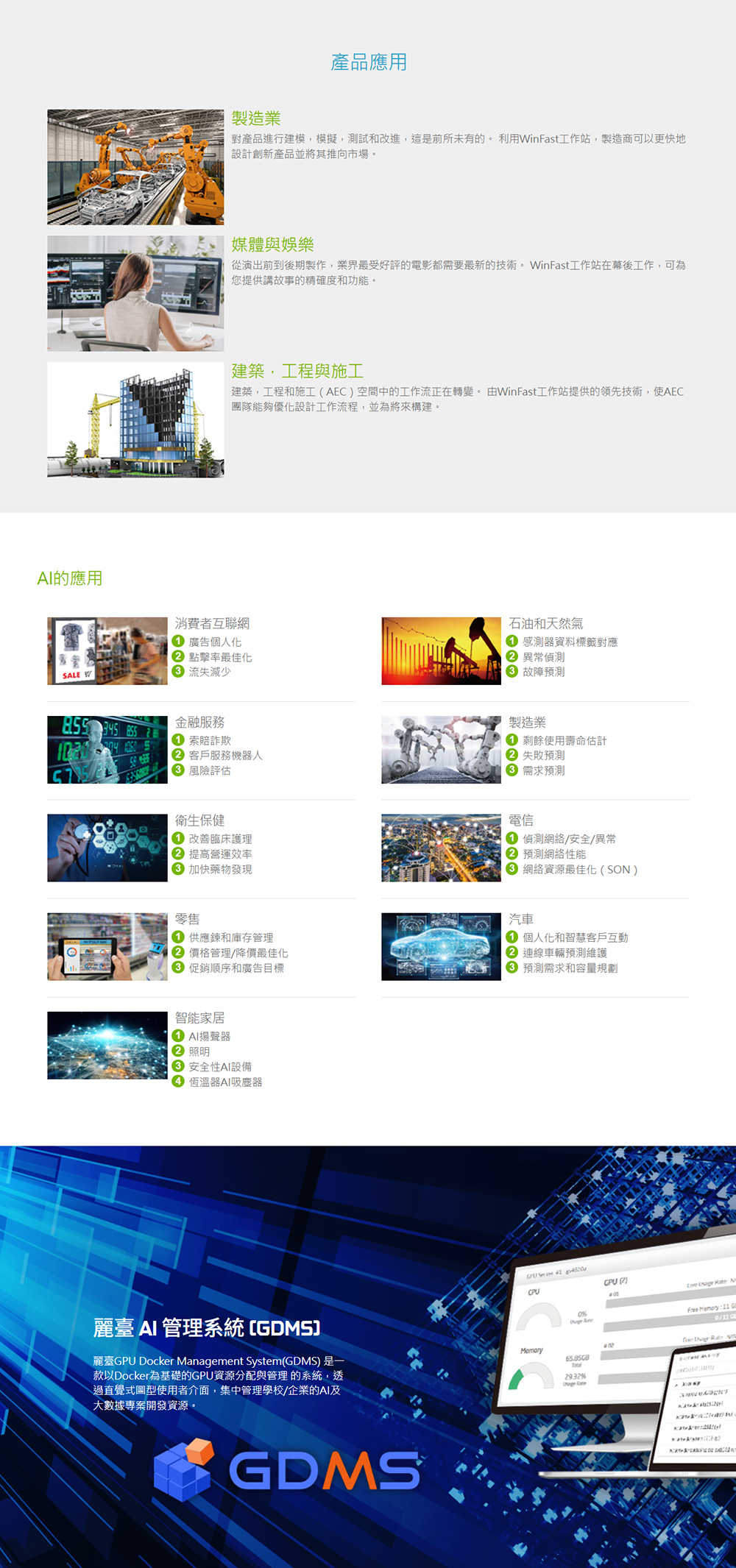Click the AI揚聲器 list item
This screenshot has width=736, height=1568.
(x=210, y=1036)
